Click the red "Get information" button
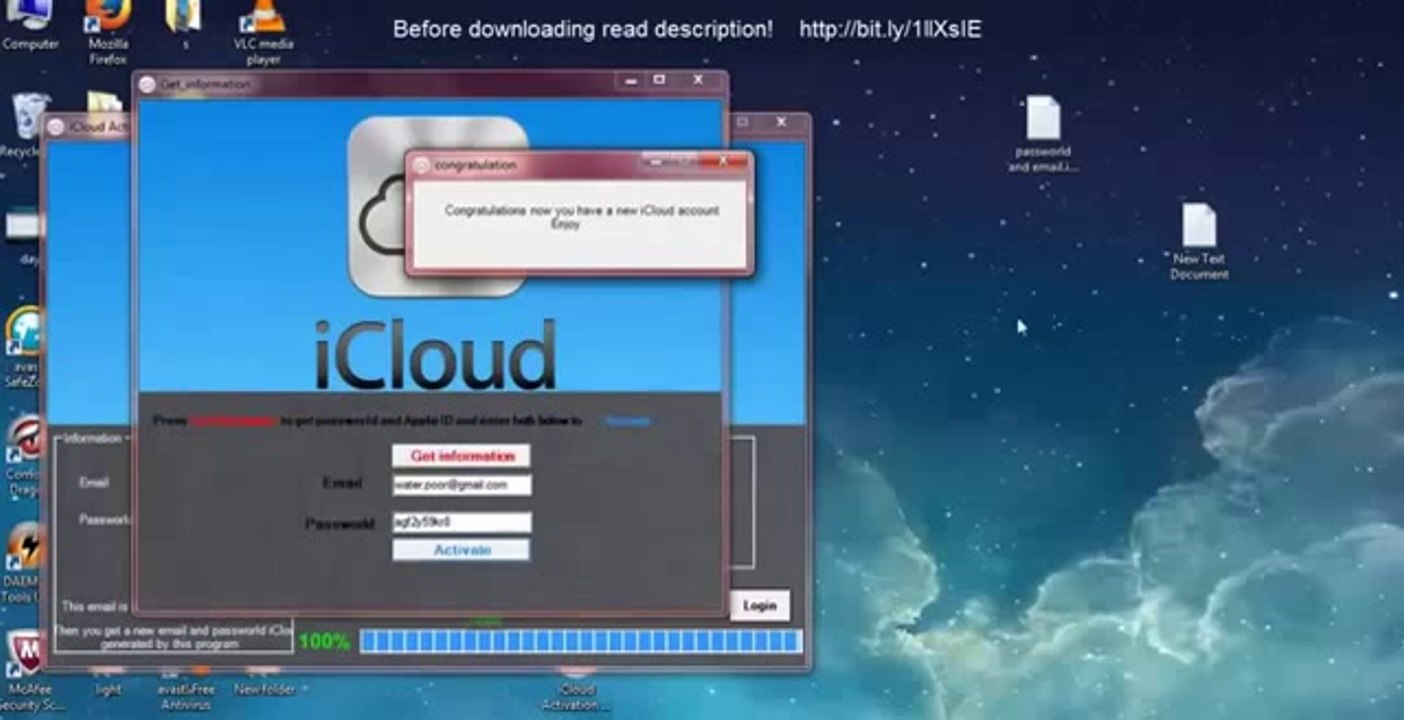This screenshot has width=1404, height=720. [461, 456]
